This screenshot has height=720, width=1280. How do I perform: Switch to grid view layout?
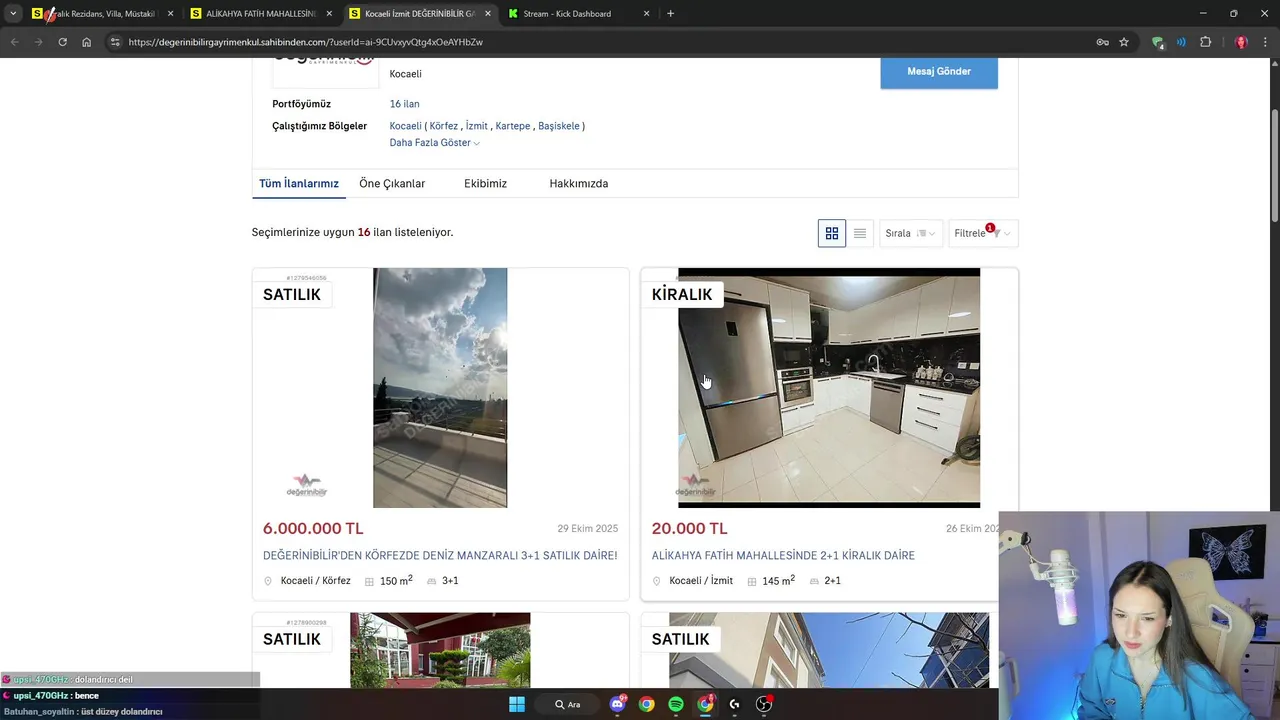click(x=831, y=233)
